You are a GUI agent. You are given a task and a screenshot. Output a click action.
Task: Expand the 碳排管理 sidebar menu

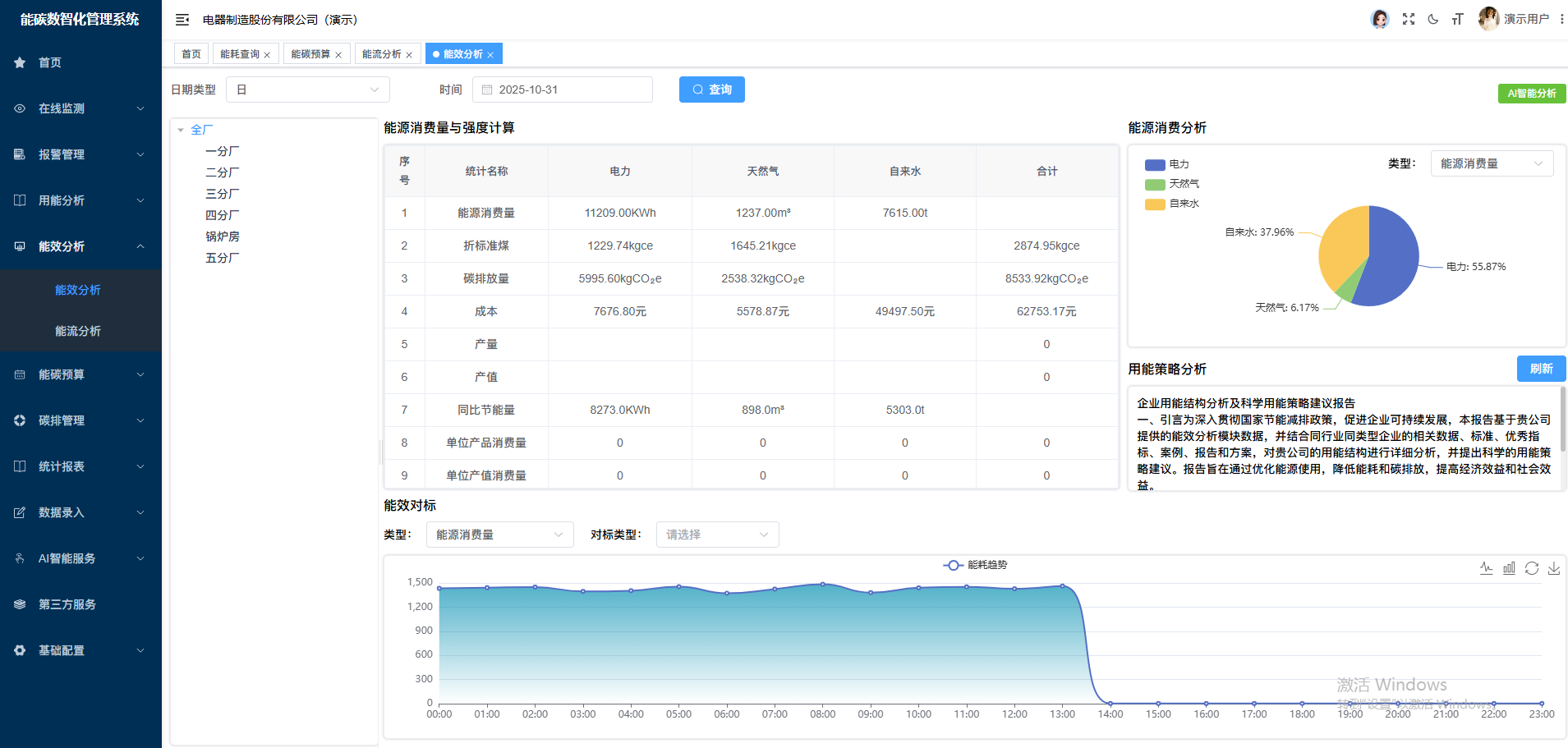[62, 420]
